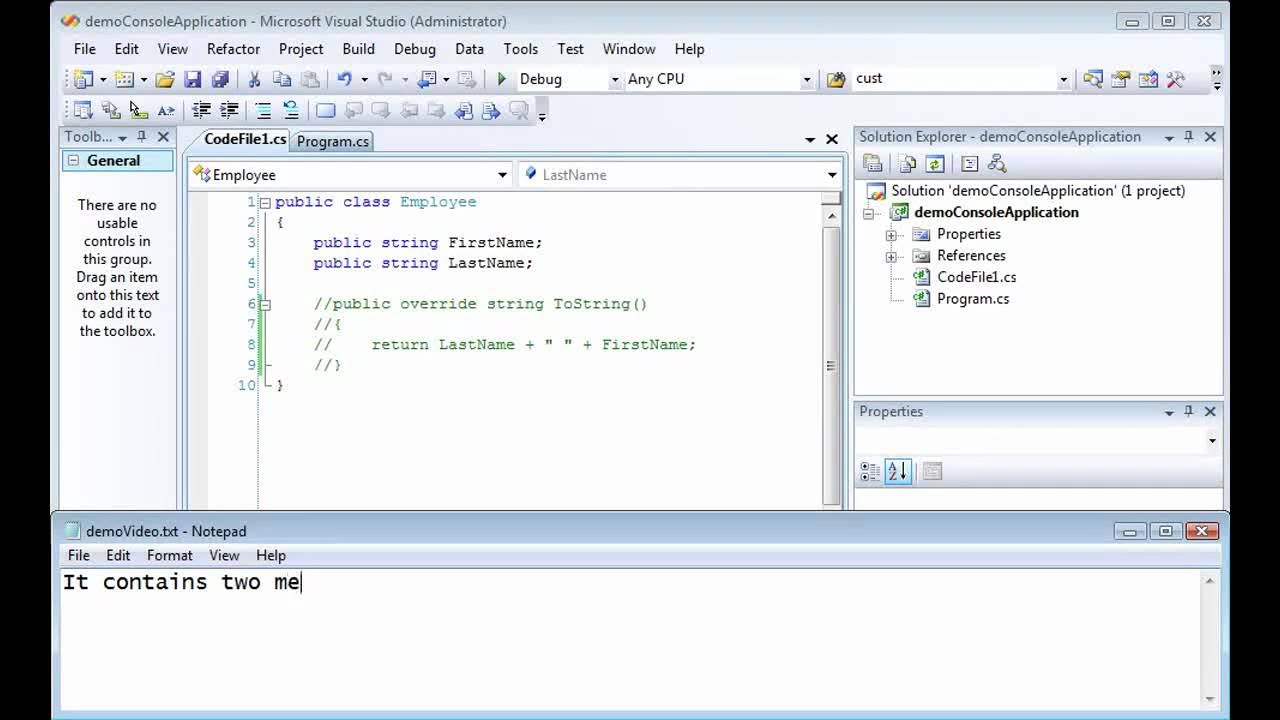Comment out the selected lines icon

pos(263,111)
